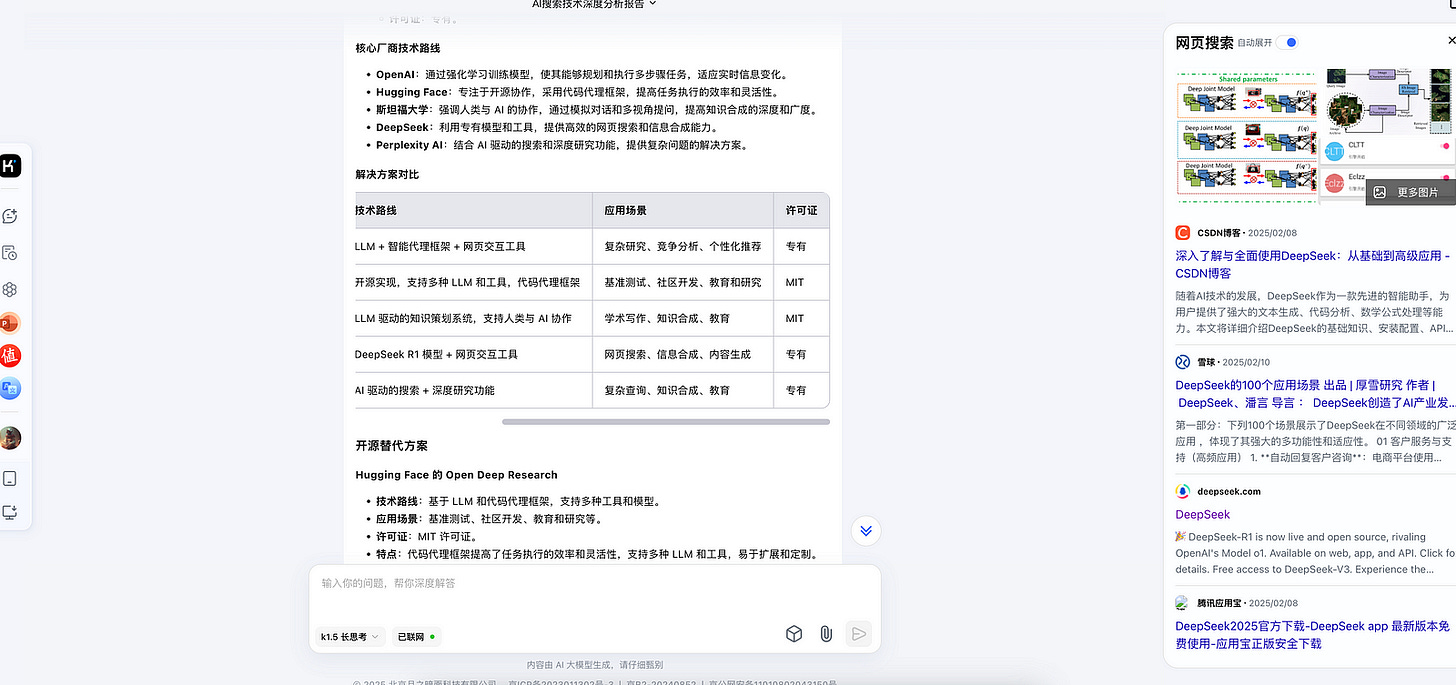Image resolution: width=1456 pixels, height=685 pixels.
Task: Open the Kimi+ apps flower icon
Action: pos(10,289)
